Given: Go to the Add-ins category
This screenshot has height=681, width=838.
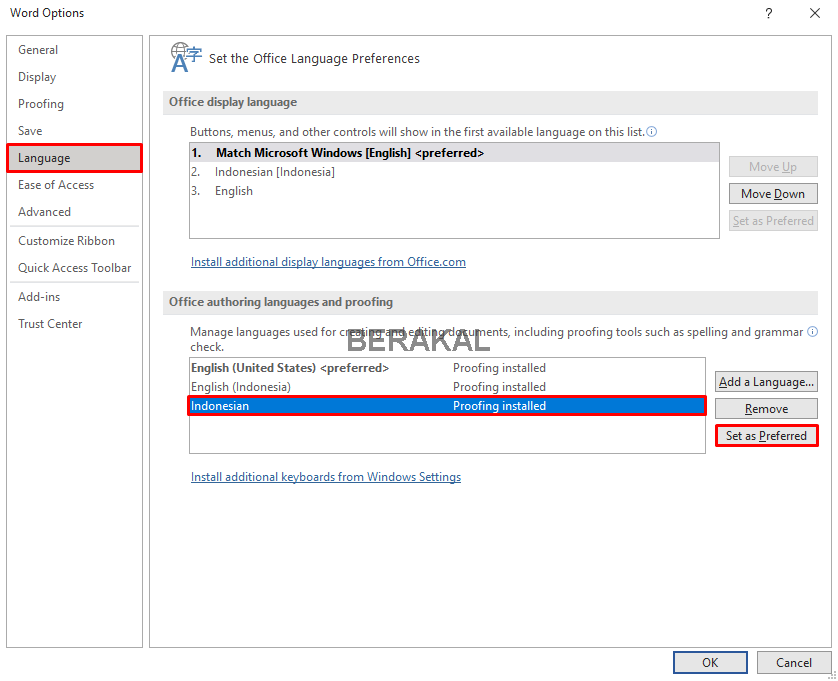Looking at the screenshot, I should (74, 297).
